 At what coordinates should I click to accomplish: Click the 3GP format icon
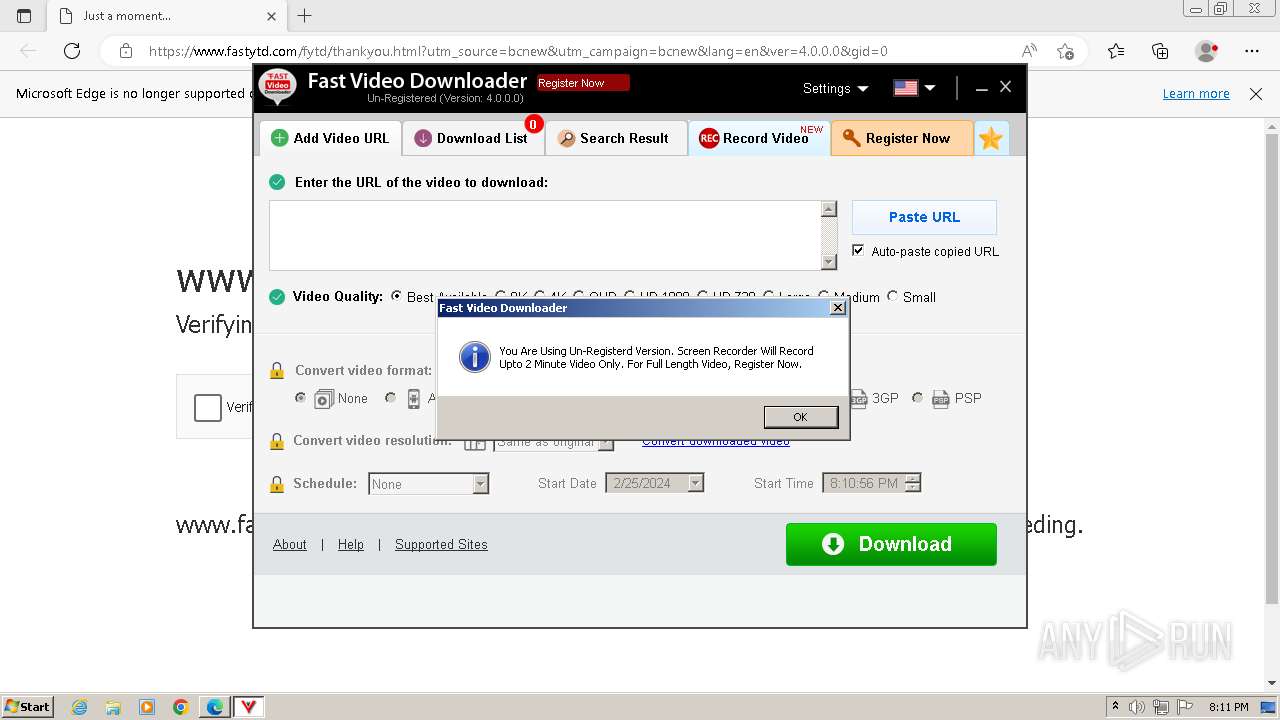tap(859, 399)
